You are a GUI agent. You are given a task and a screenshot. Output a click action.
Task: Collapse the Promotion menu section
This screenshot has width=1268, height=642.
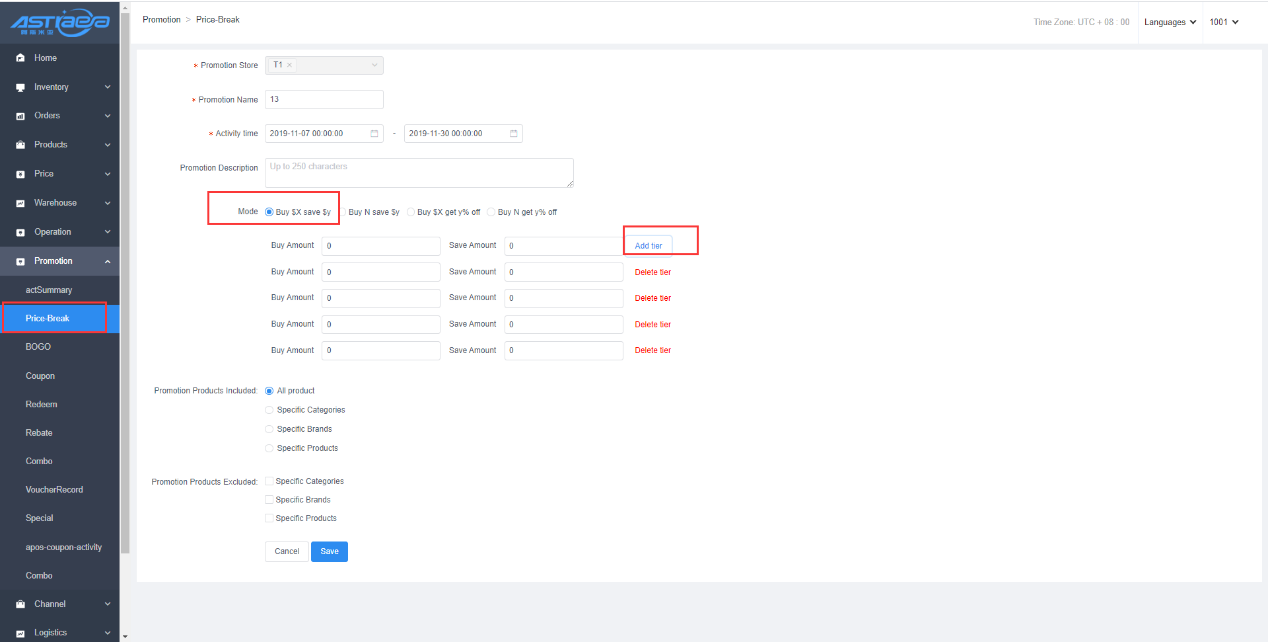107,261
